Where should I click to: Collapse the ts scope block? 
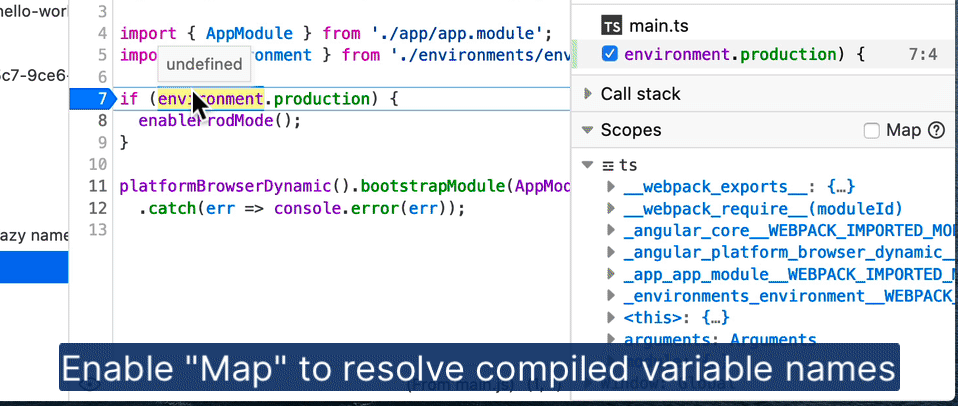588,165
